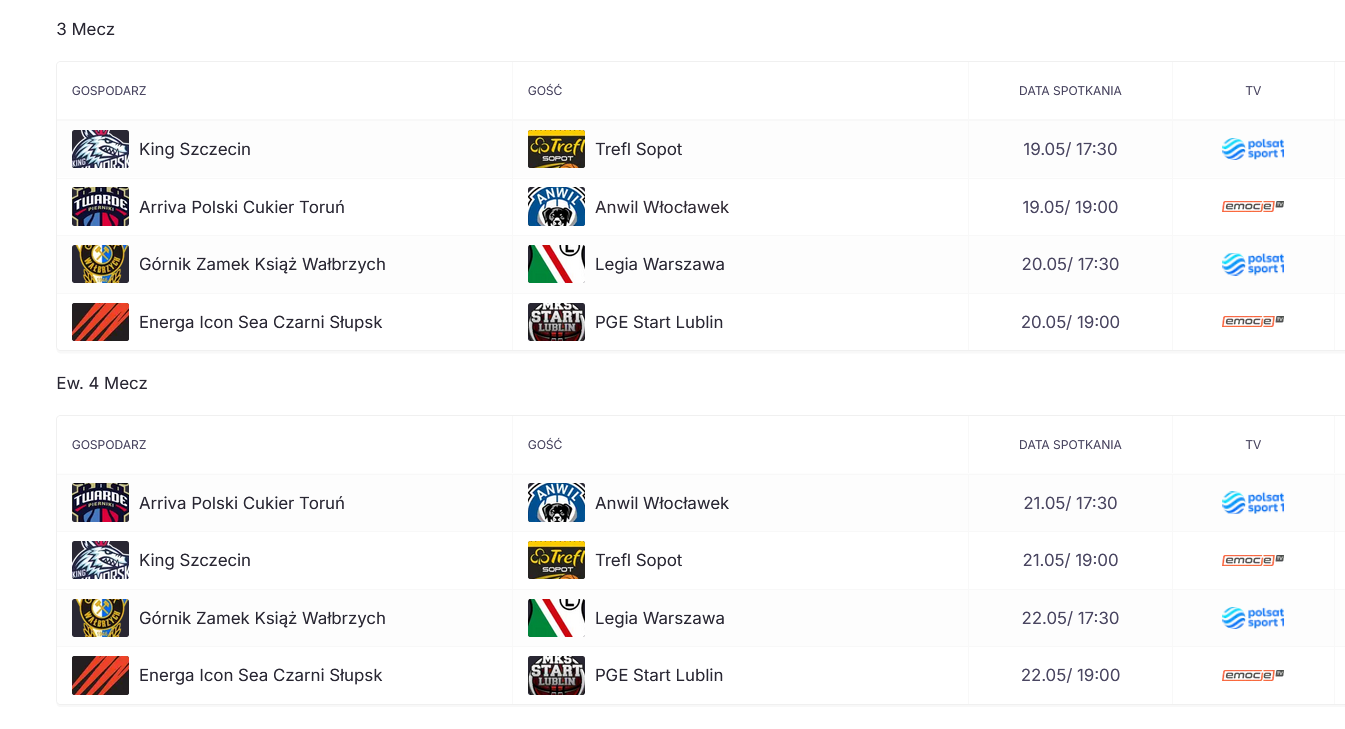1345x729 pixels.
Task: Click Arriva Polski Cukier Toruń name in Ew. 4 Mecz table
Action: coord(242,503)
